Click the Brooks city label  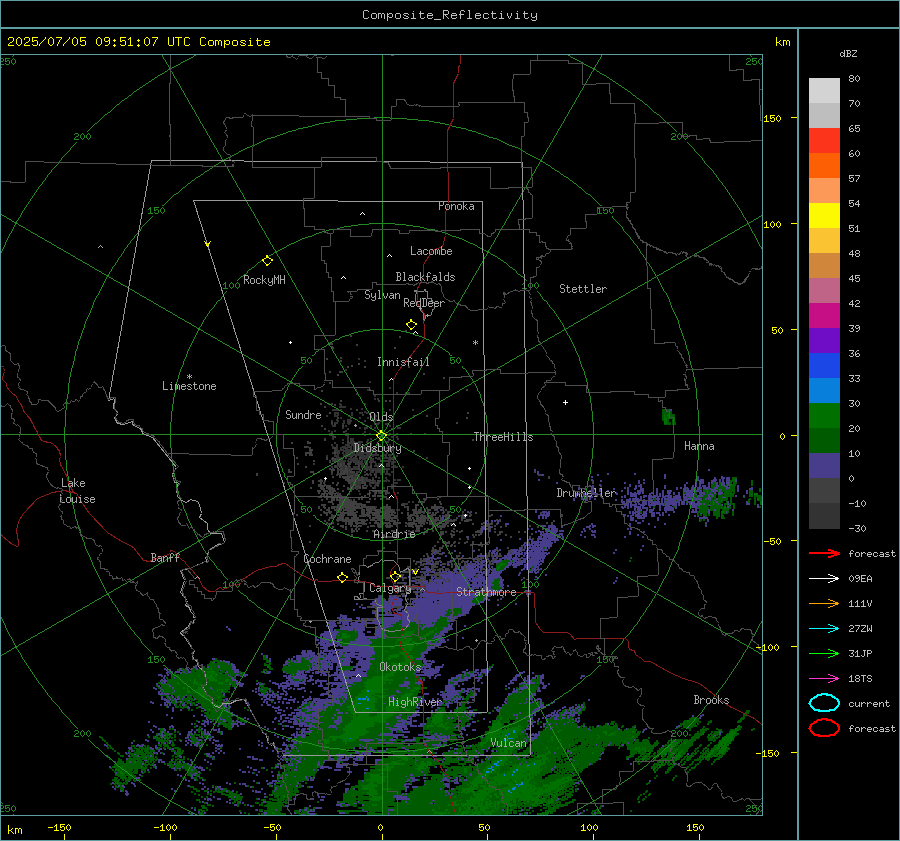tap(711, 700)
